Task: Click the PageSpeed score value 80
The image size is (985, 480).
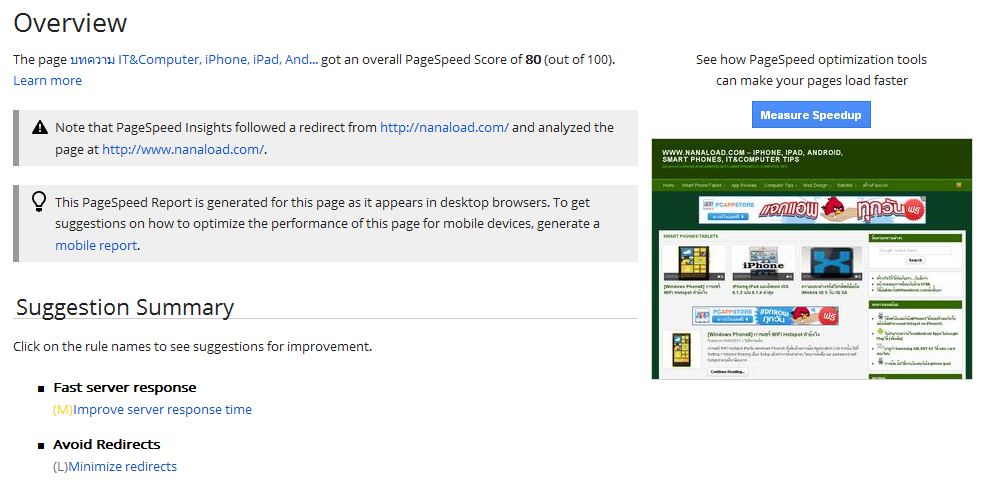Action: click(533, 60)
